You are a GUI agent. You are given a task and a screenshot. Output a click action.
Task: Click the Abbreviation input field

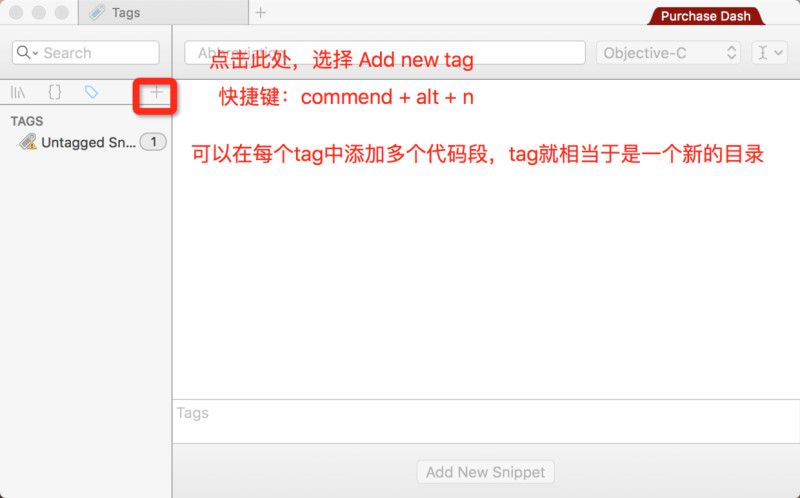pyautogui.click(x=385, y=53)
